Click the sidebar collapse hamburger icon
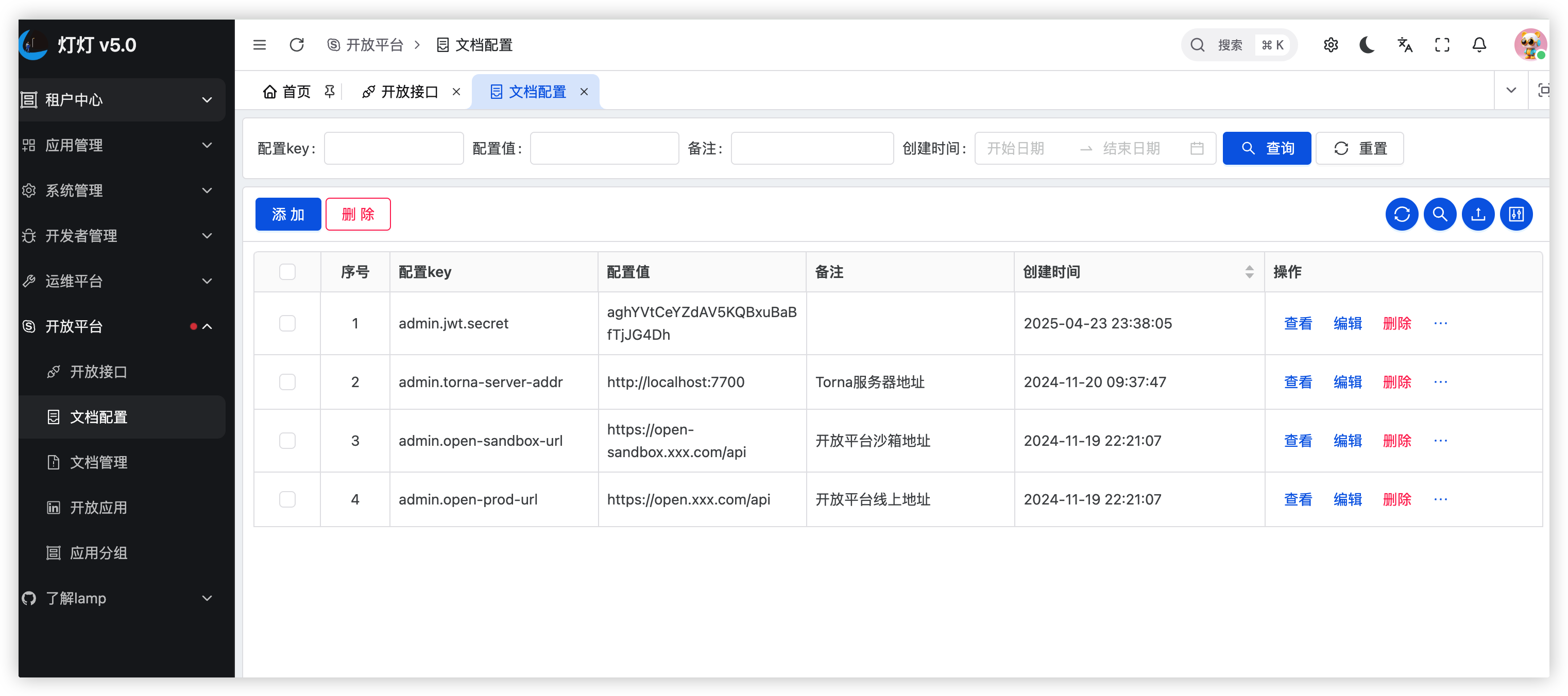1568x696 pixels. 259,45
